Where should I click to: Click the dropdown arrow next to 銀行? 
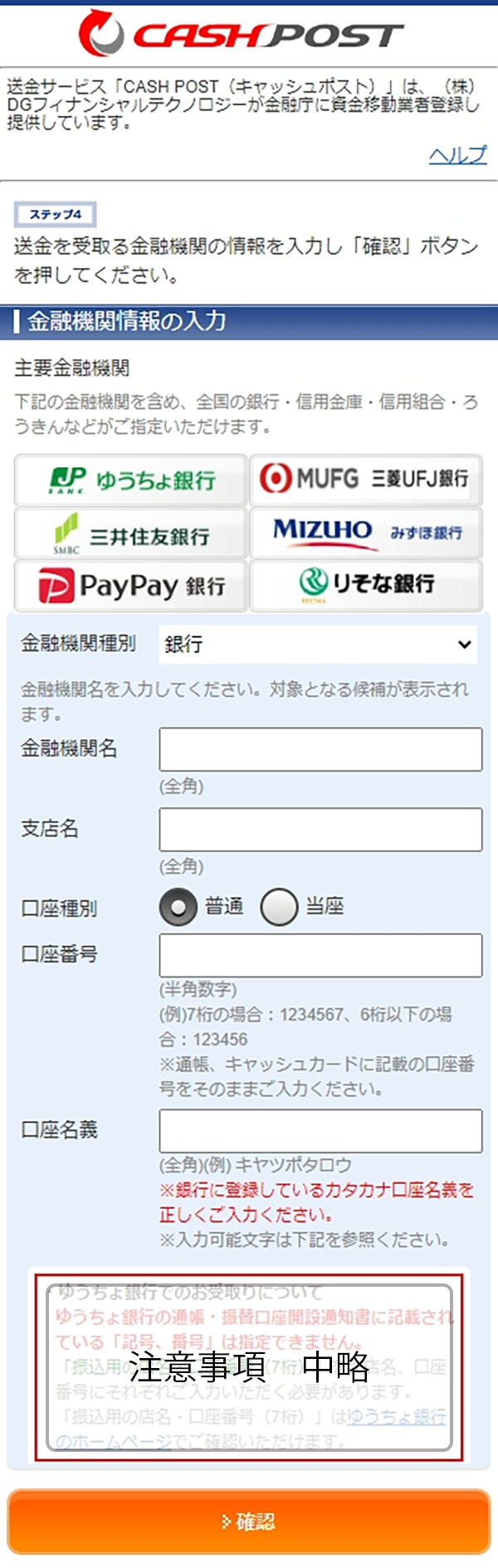[464, 645]
